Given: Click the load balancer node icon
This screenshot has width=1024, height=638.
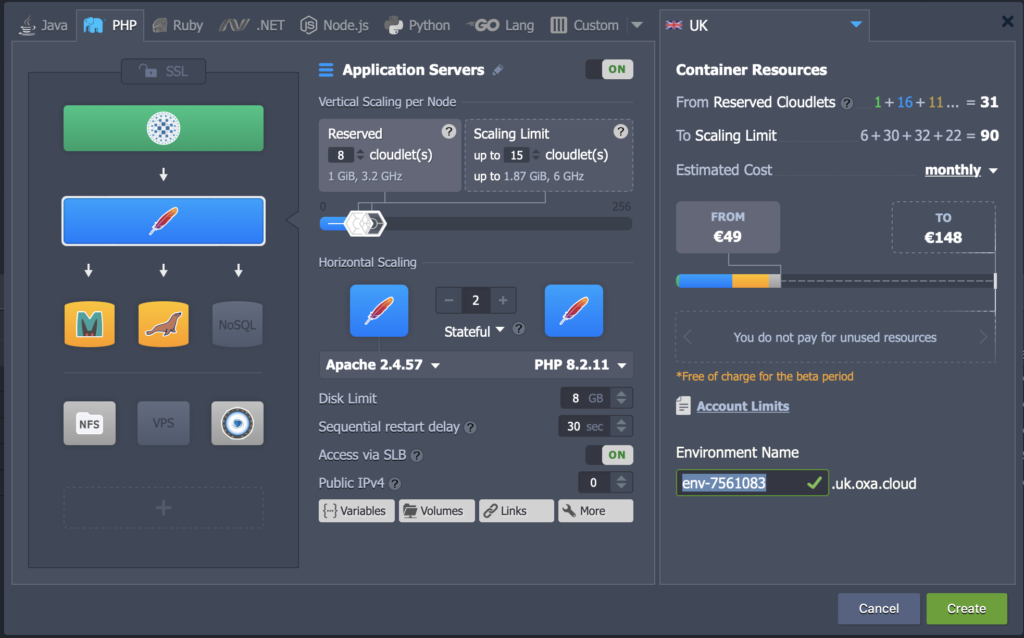Looking at the screenshot, I should point(163,128).
